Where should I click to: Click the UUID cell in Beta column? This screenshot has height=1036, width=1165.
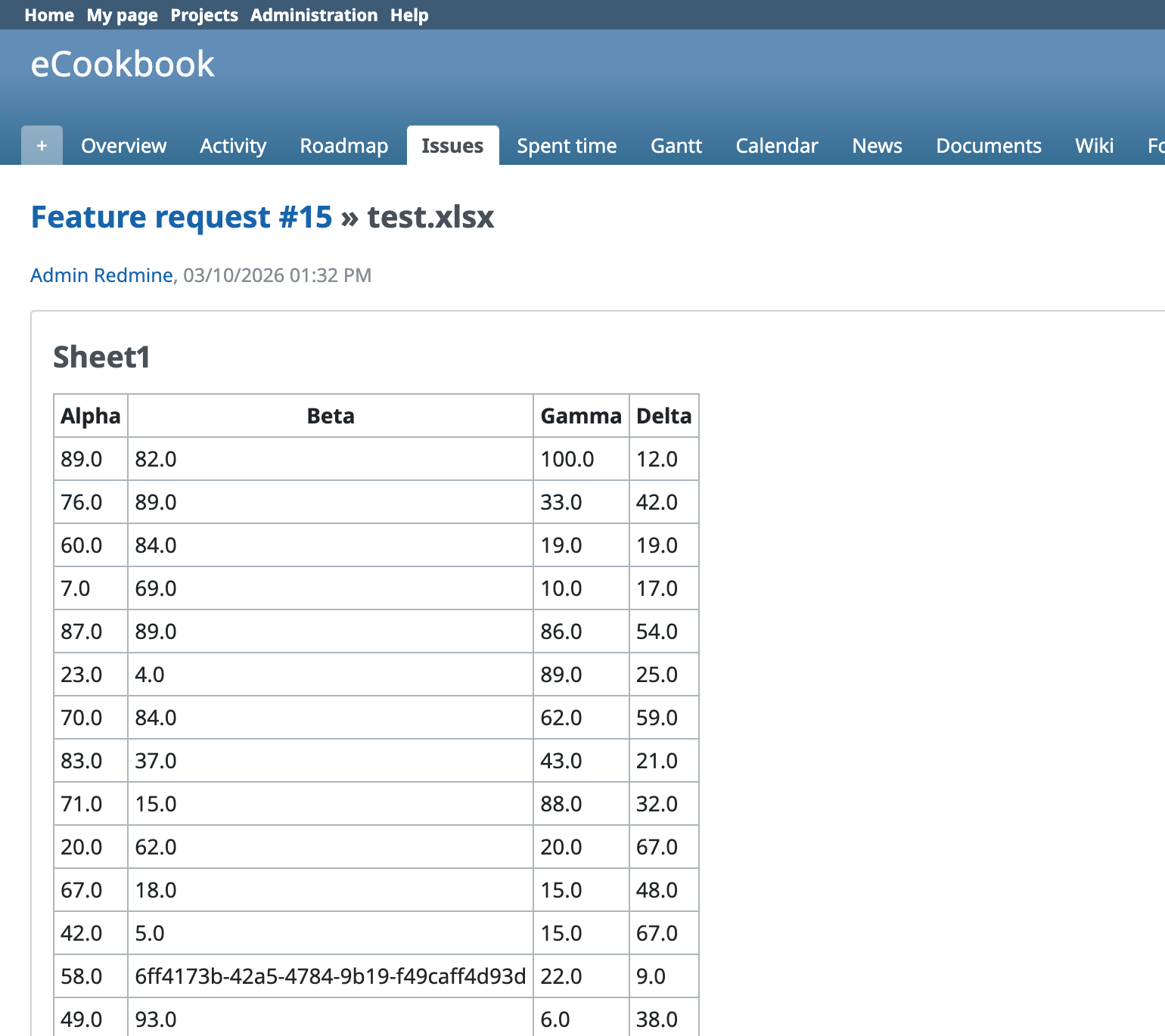(x=330, y=976)
